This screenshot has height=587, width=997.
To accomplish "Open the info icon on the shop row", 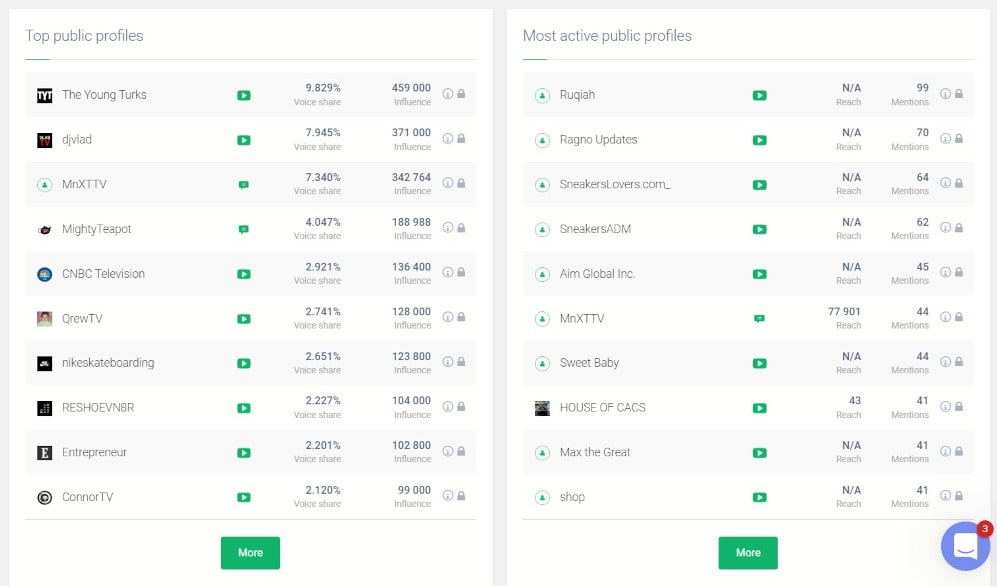I will pos(945,497).
